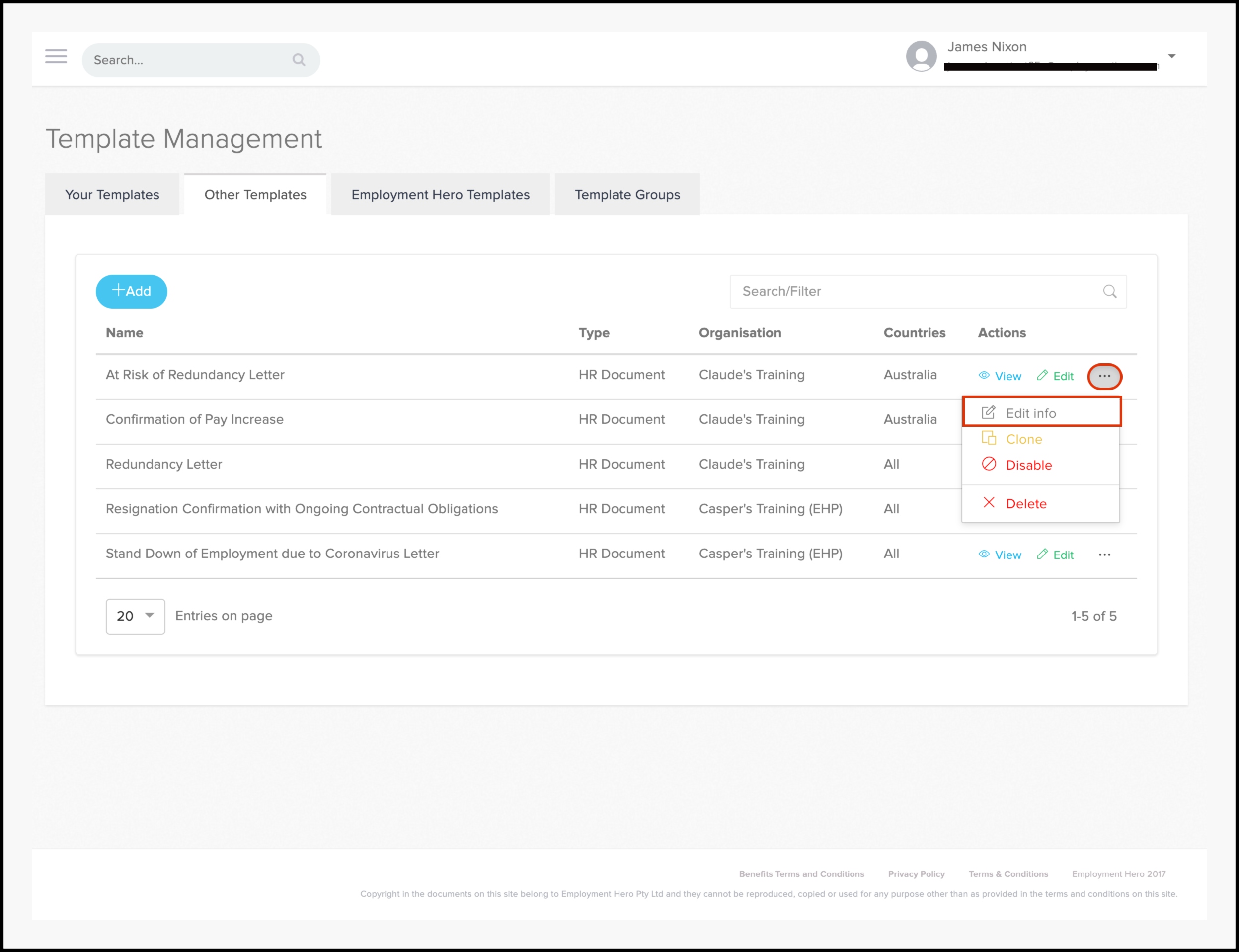1239x952 pixels.
Task: View the Stand Down Coronavirus Letter
Action: pyautogui.click(x=1000, y=555)
